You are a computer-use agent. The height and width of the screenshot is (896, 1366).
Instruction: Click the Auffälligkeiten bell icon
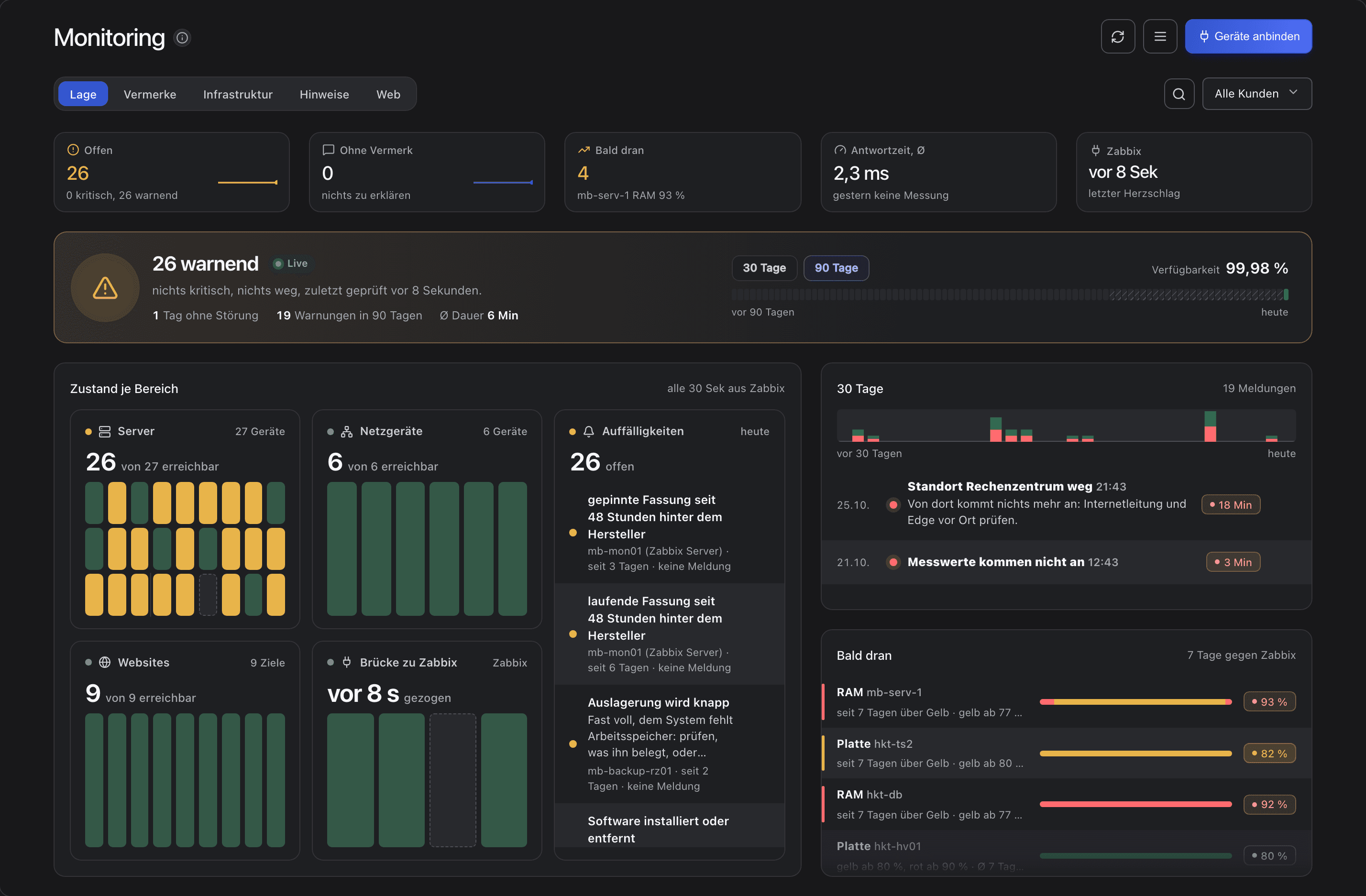point(589,431)
